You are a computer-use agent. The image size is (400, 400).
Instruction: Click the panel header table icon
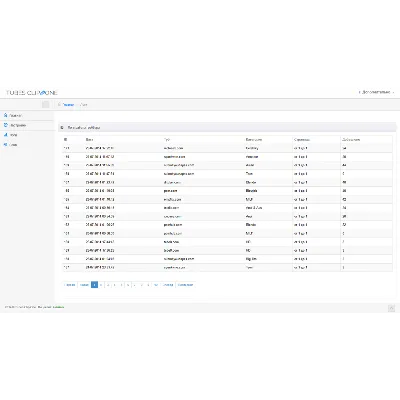point(62,128)
